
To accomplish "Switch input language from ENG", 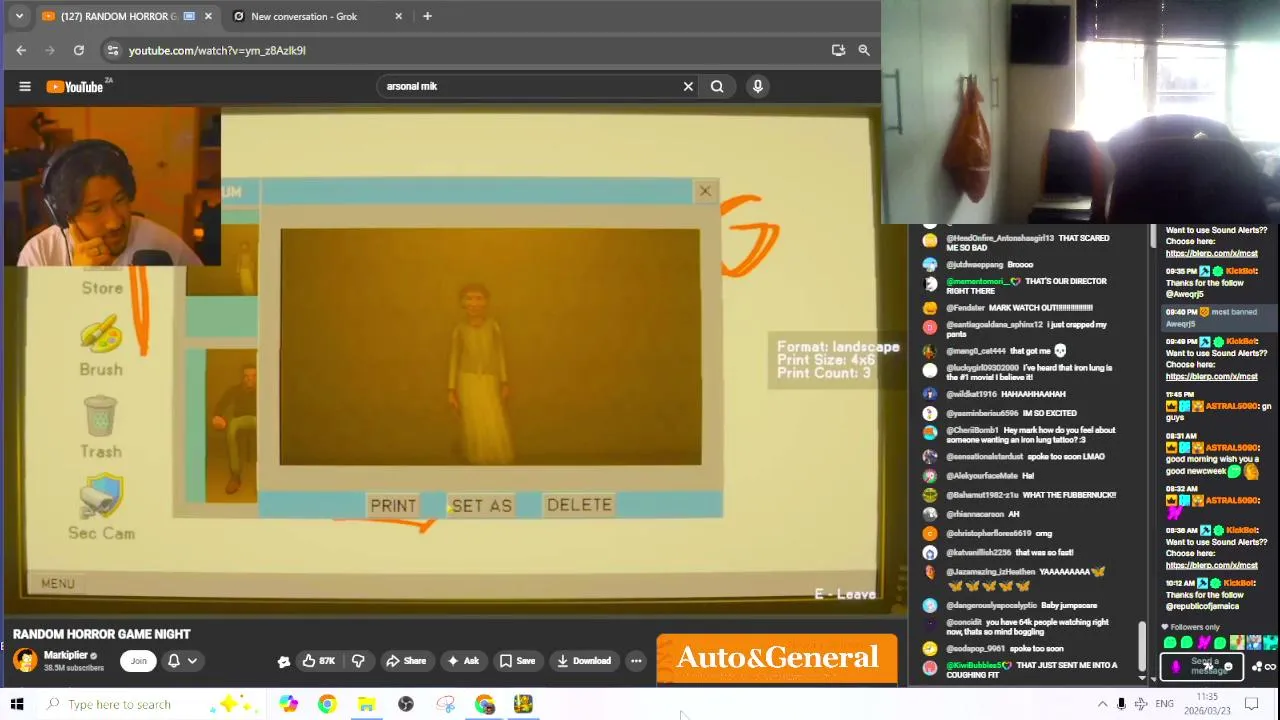I will tap(1164, 704).
